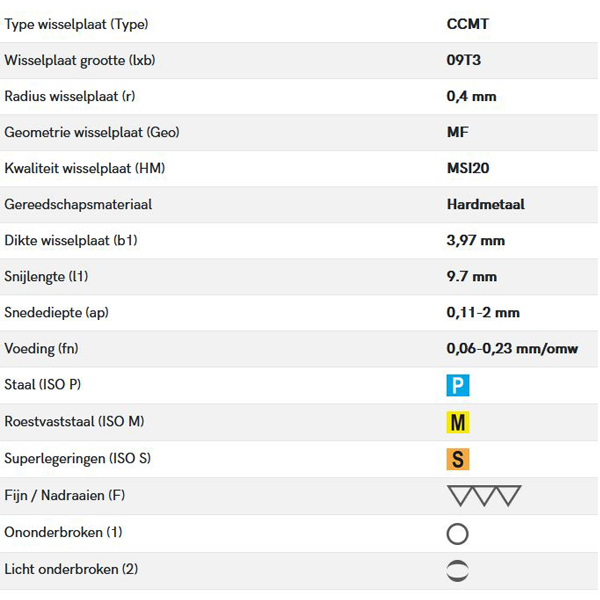Select the 3,97 mm thickness value
The image size is (600, 600).
476,240
